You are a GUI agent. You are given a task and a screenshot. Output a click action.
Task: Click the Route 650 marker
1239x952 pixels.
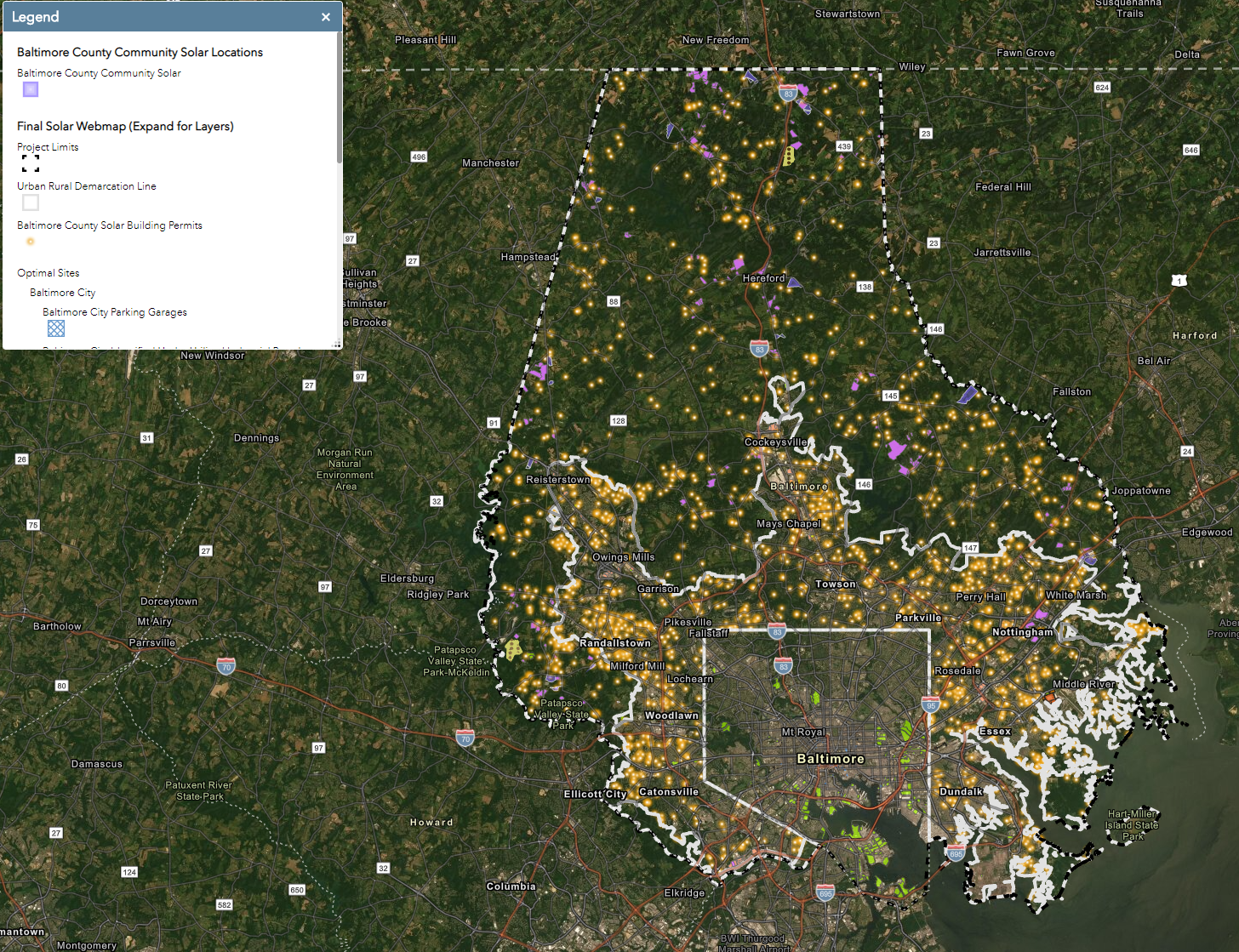[x=297, y=890]
